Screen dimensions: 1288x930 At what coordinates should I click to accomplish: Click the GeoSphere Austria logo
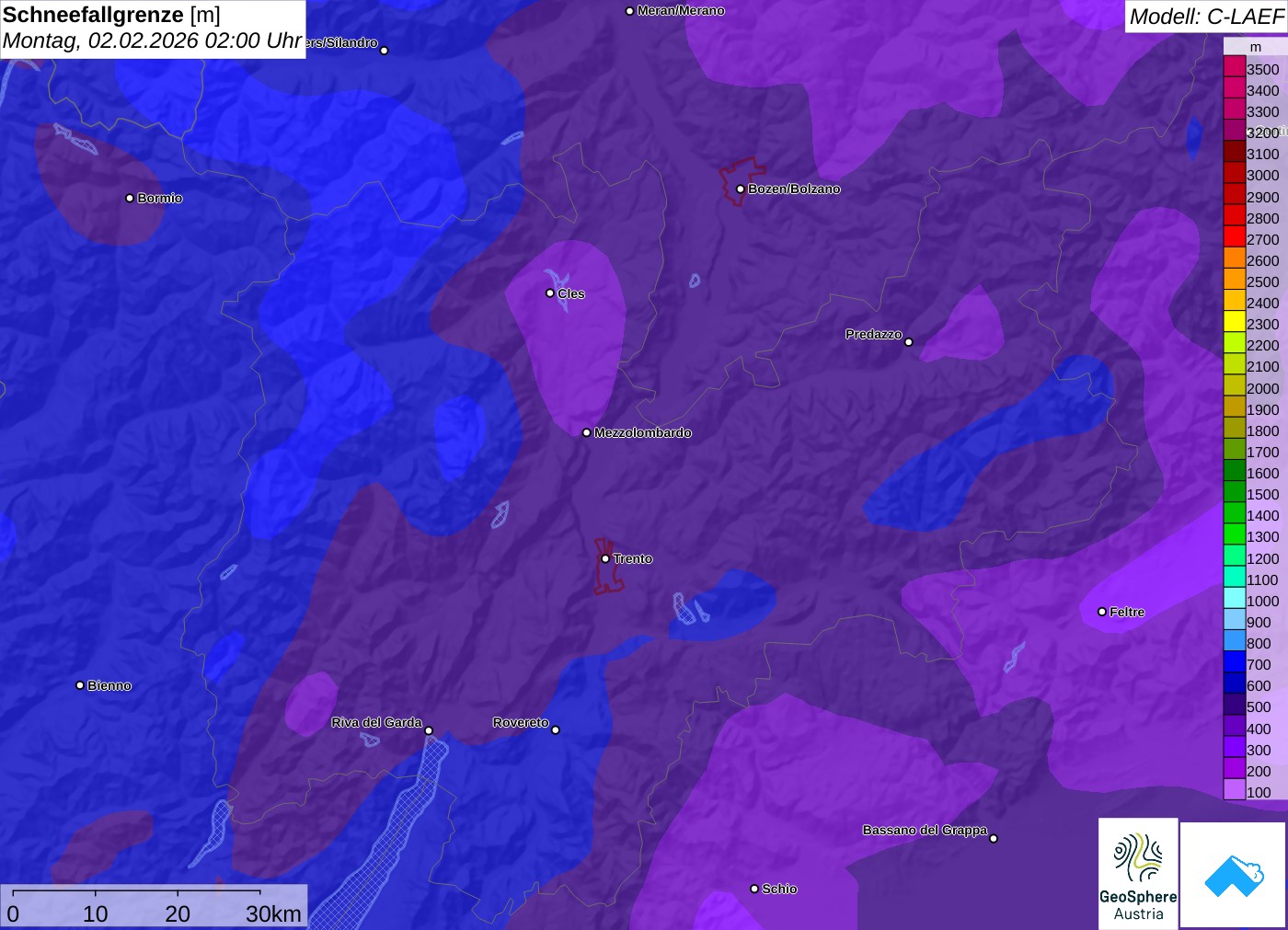pos(1138,874)
